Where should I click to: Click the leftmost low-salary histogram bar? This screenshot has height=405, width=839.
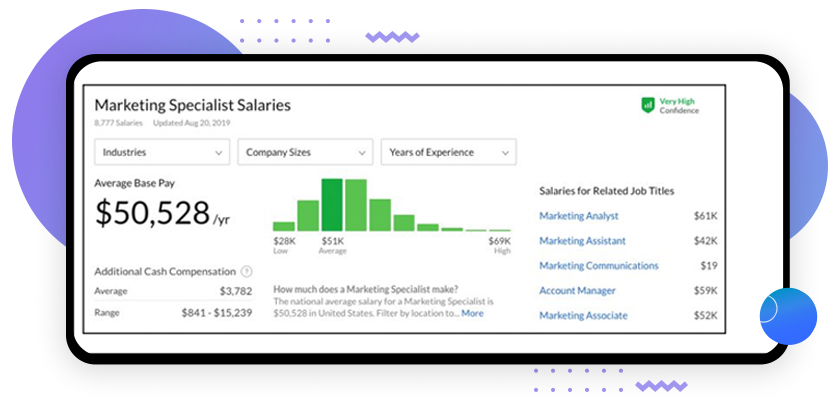click(x=284, y=226)
